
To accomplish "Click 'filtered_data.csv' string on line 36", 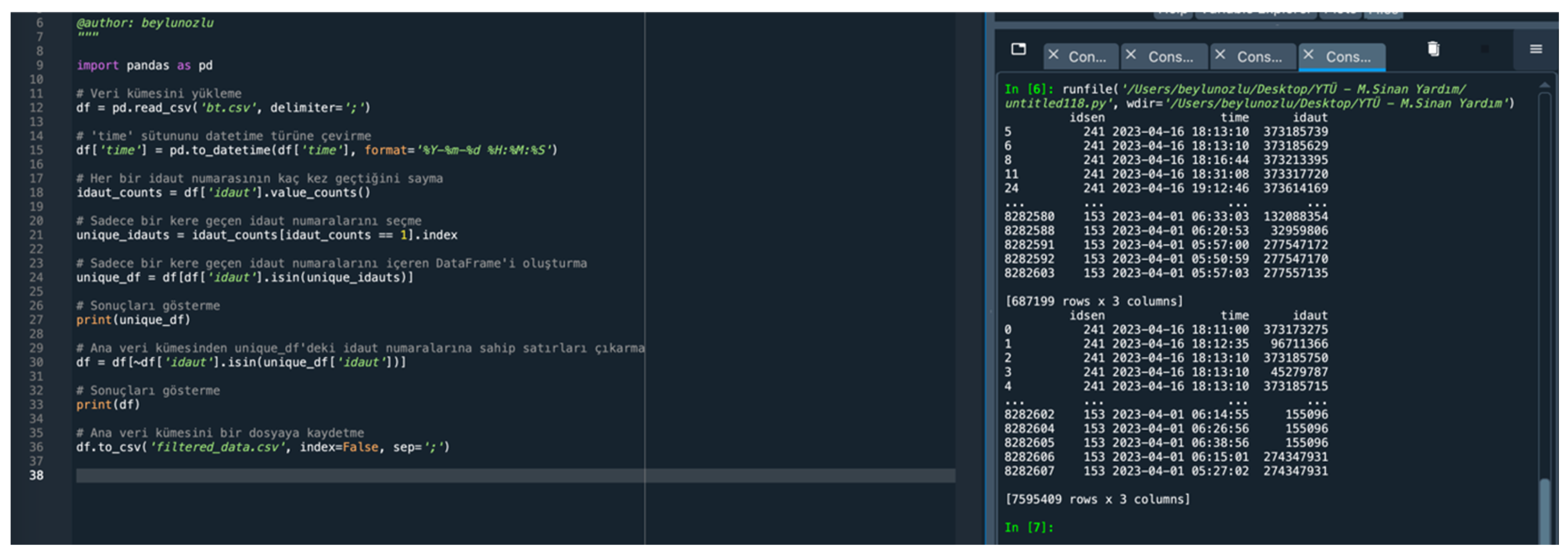I will coord(217,447).
